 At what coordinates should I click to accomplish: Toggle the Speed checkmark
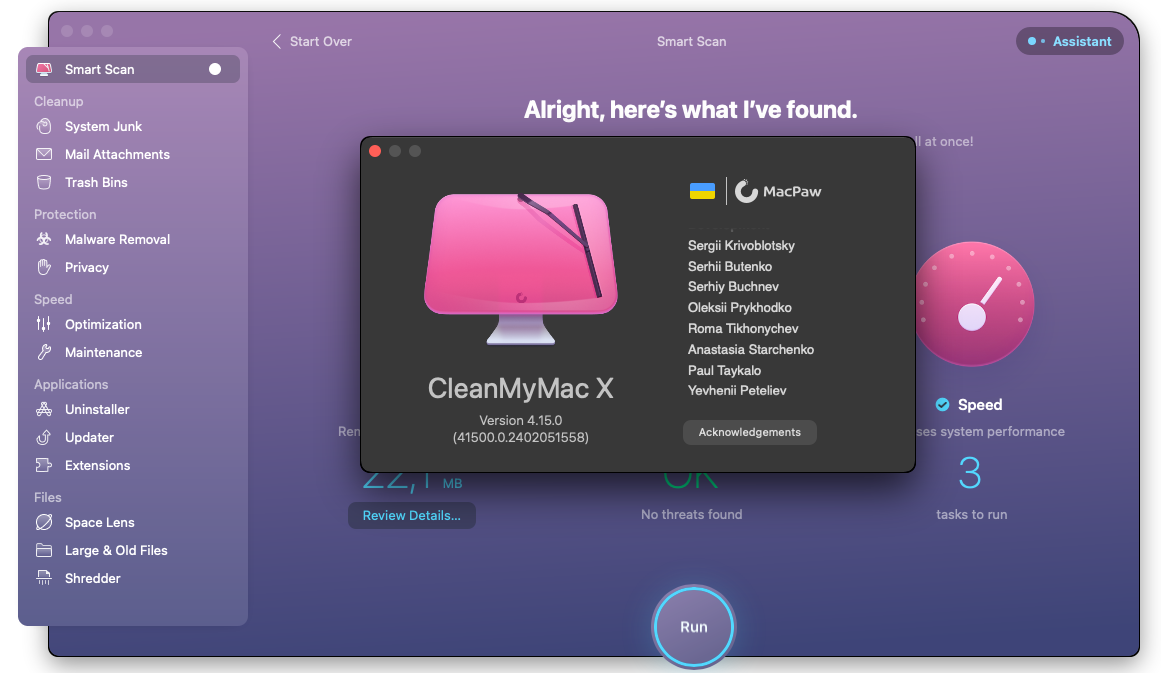tap(942, 405)
